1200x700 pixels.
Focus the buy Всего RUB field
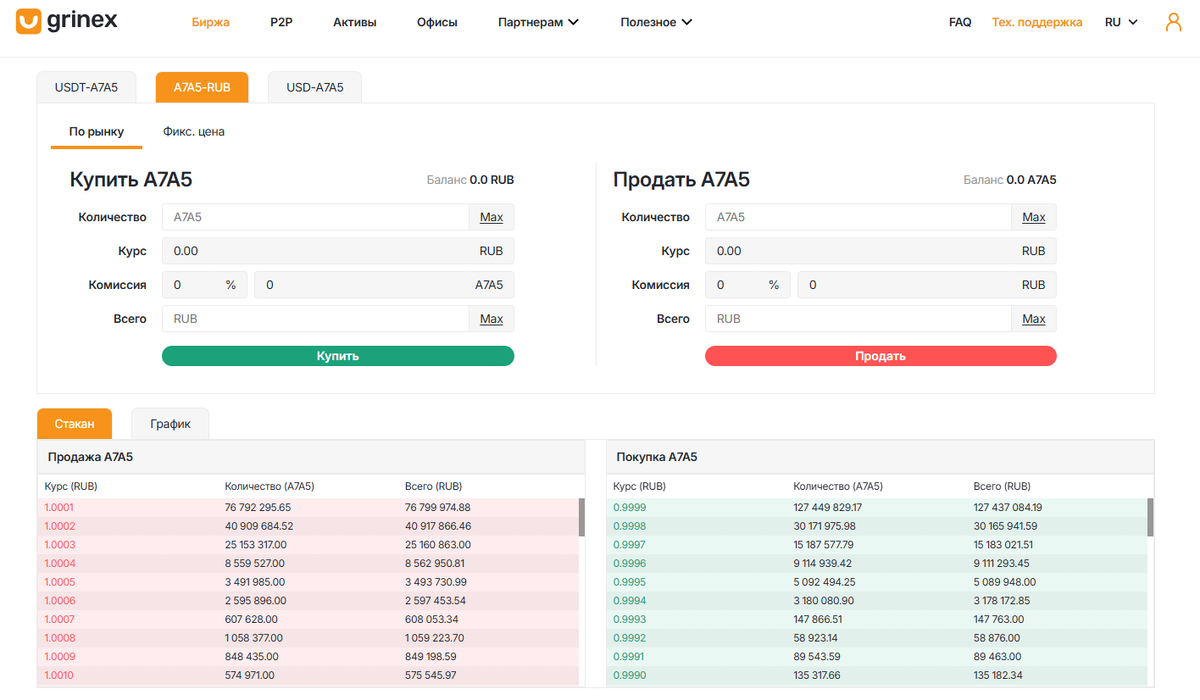[315, 319]
